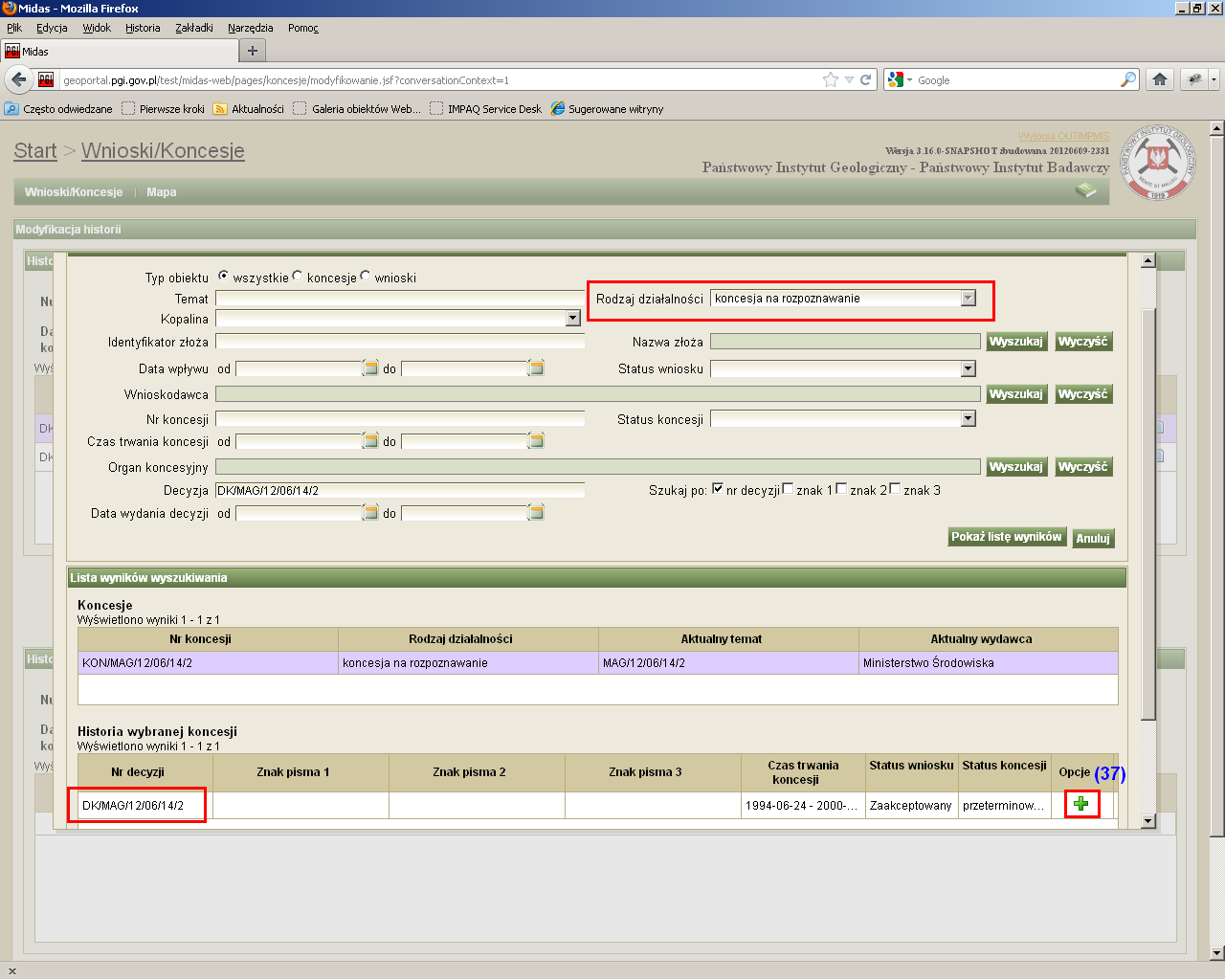Open calendar for Data wpływu 'od' date
This screenshot has height=980, width=1225.
click(370, 368)
